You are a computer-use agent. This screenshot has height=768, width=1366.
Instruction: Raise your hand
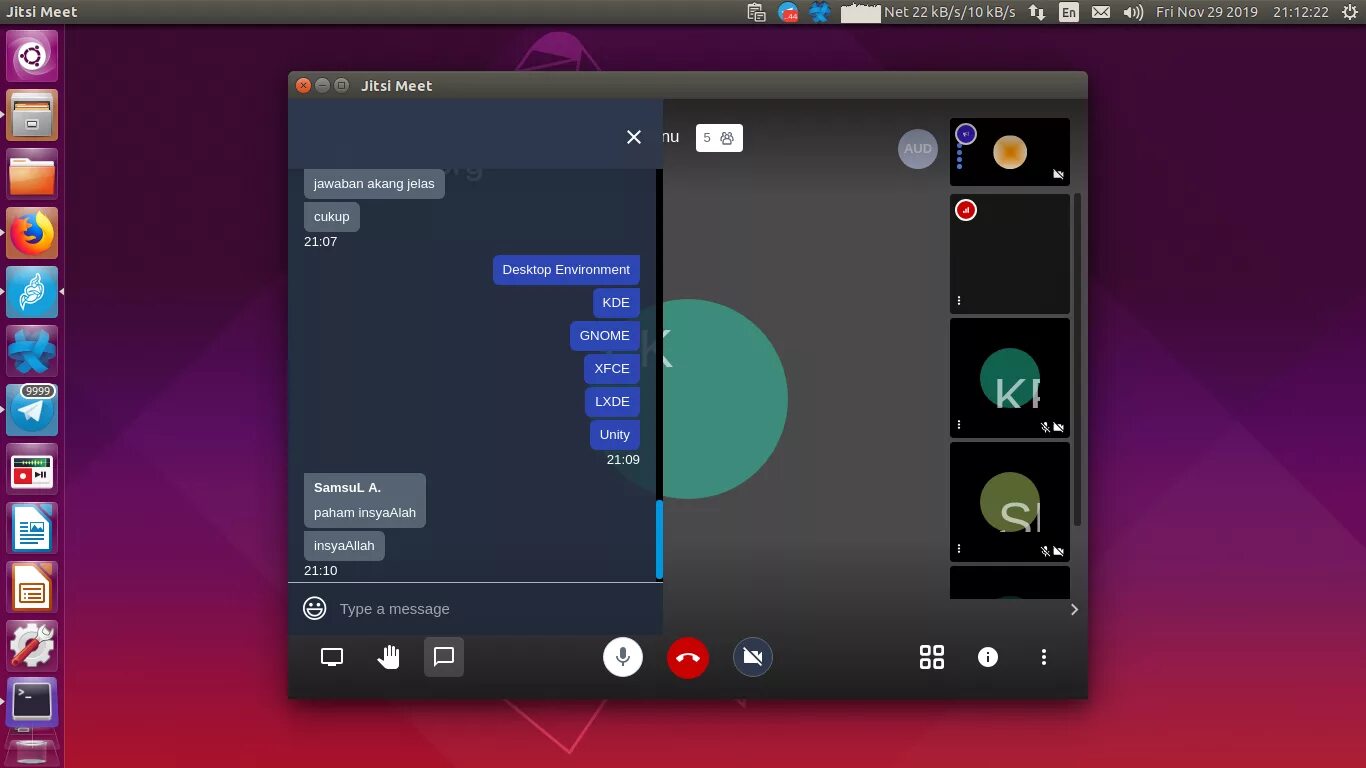point(388,657)
